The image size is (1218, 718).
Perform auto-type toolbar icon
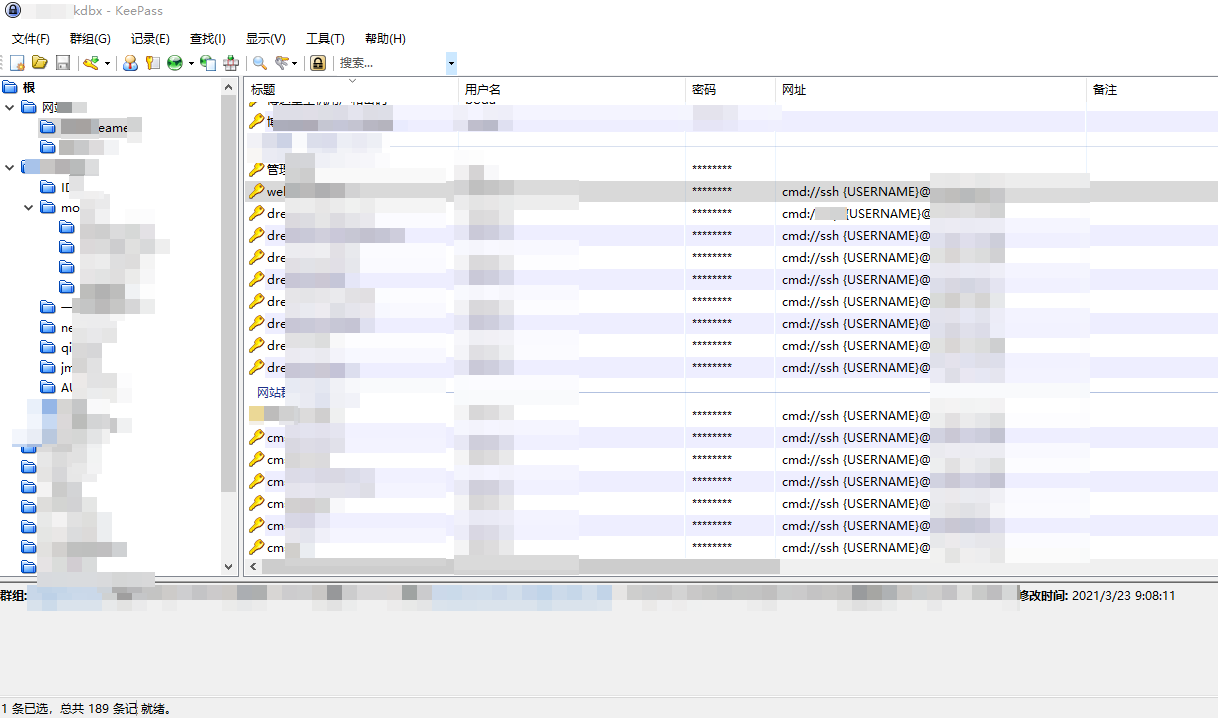tap(231, 63)
